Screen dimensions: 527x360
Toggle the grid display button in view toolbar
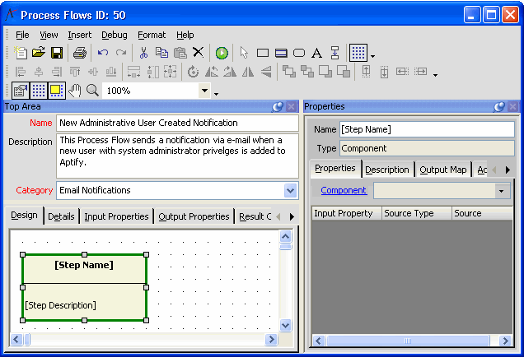coord(39,90)
